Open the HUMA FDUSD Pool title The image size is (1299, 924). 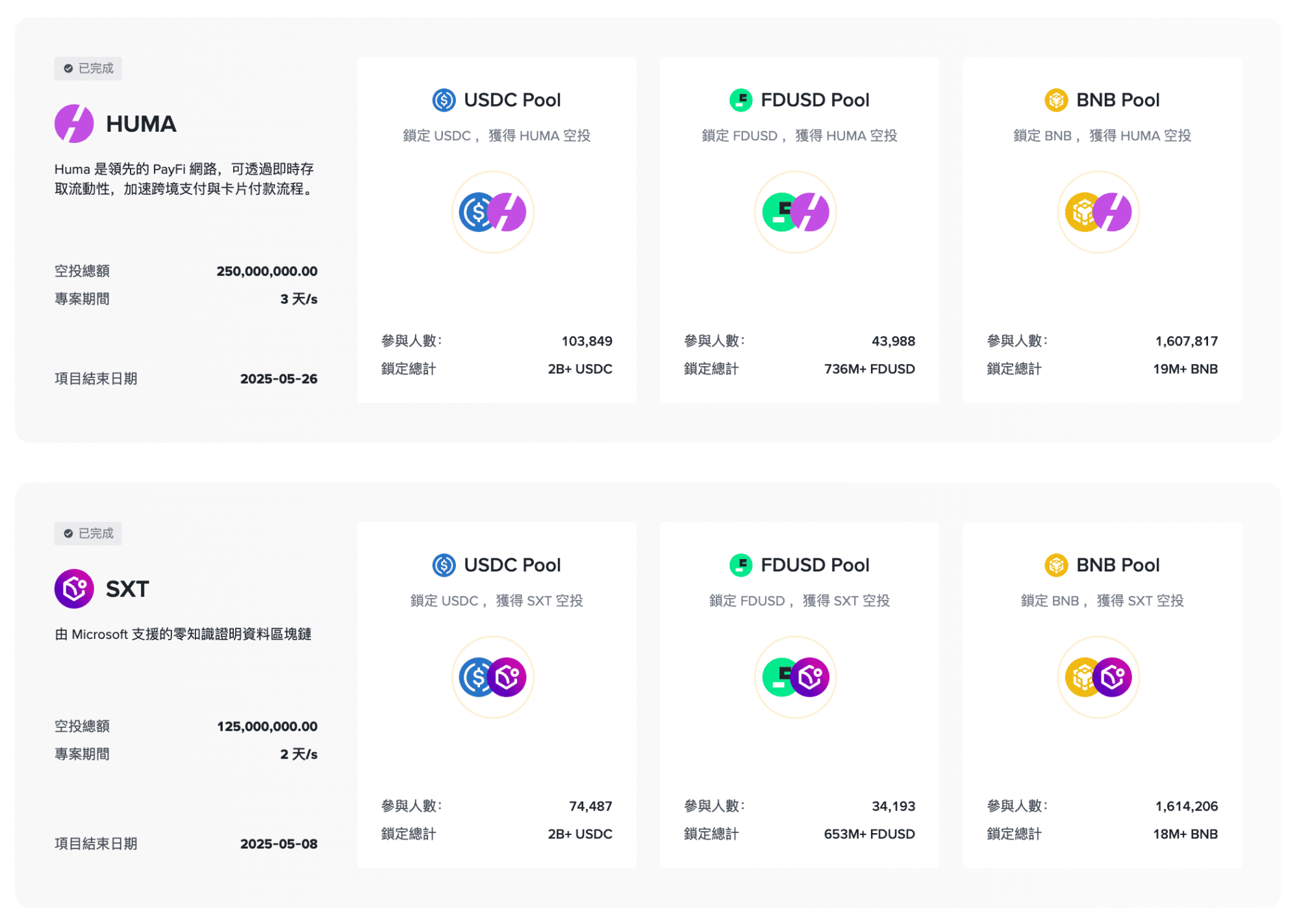click(x=815, y=100)
